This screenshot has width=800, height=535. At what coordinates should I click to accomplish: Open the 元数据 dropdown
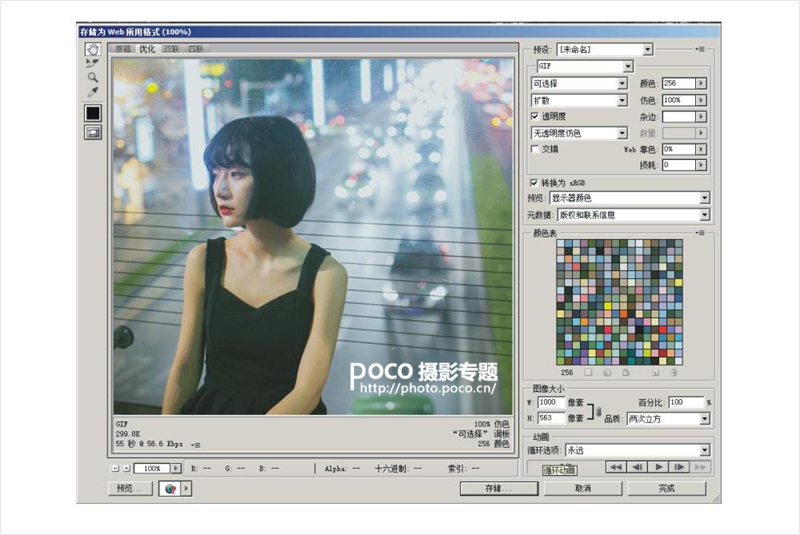[633, 215]
